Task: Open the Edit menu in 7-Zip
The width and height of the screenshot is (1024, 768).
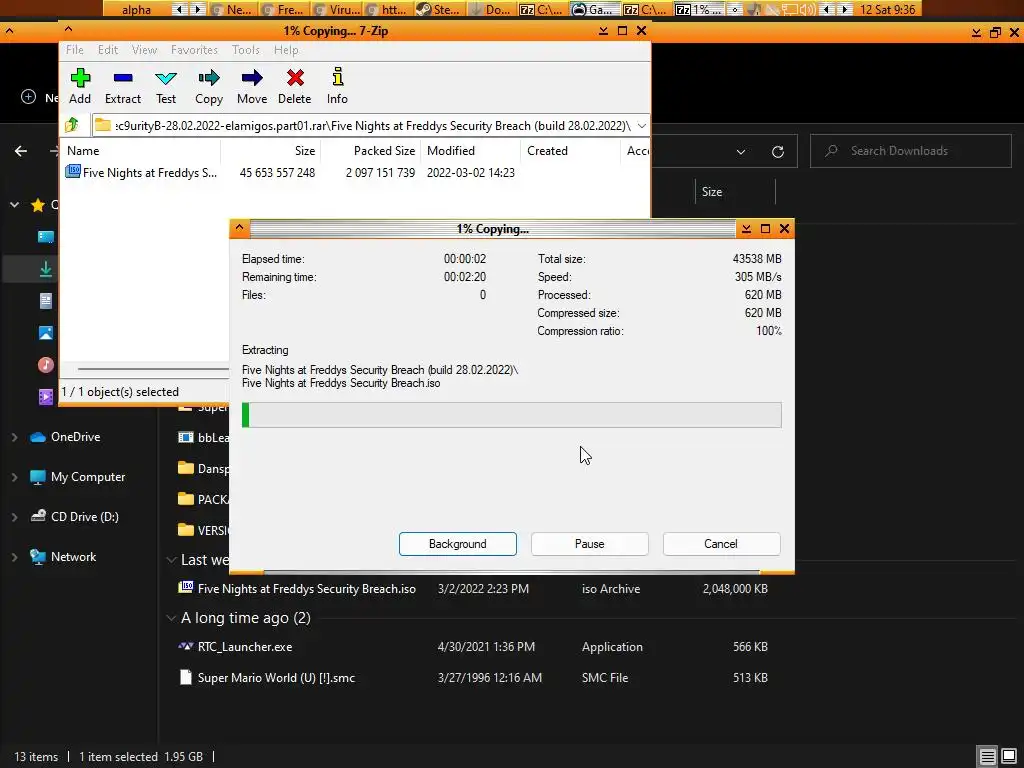Action: pos(108,50)
